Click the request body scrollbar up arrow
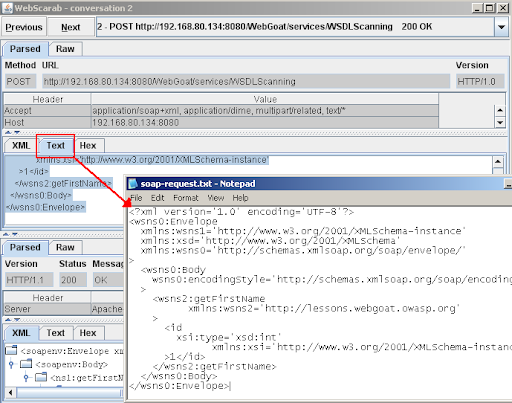The image size is (512, 403). [498, 162]
